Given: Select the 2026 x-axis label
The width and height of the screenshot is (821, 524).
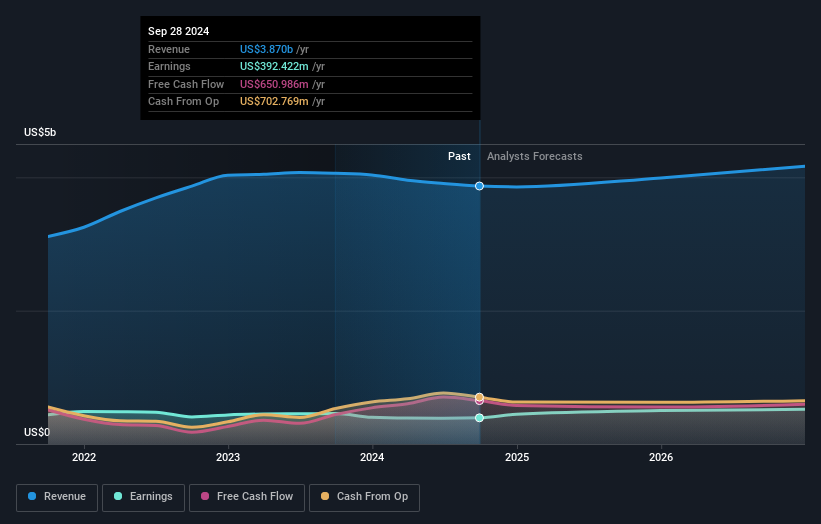Looking at the screenshot, I should pyautogui.click(x=661, y=457).
